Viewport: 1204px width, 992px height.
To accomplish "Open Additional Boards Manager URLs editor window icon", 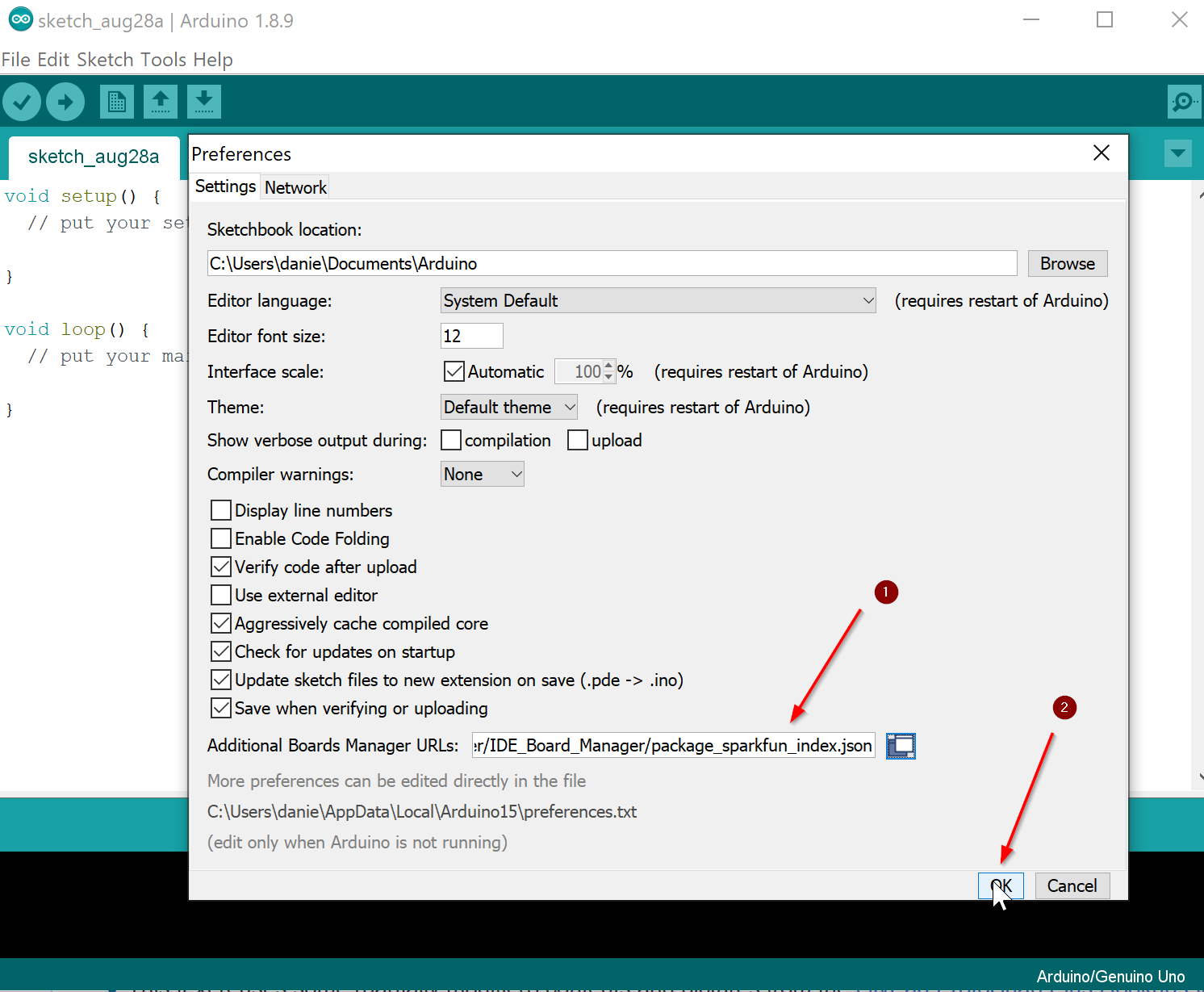I will (x=901, y=746).
